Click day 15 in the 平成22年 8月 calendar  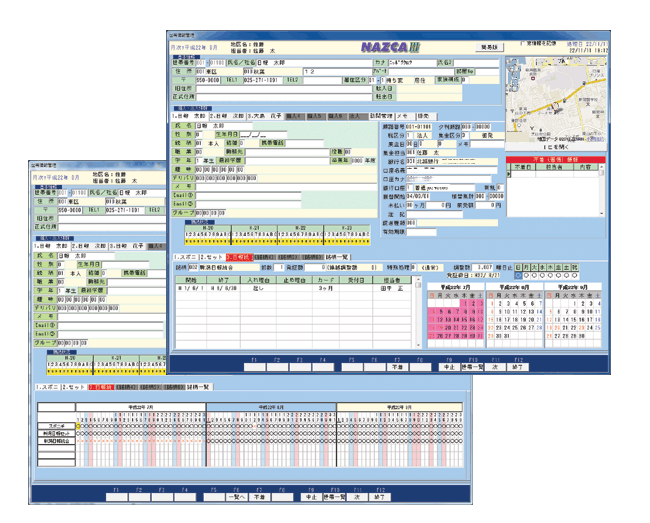[x=491, y=320]
